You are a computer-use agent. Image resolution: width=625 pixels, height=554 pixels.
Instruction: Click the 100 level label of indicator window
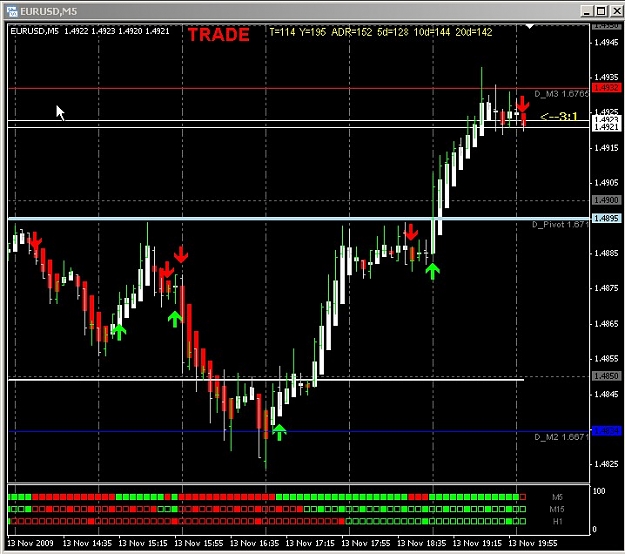599,491
